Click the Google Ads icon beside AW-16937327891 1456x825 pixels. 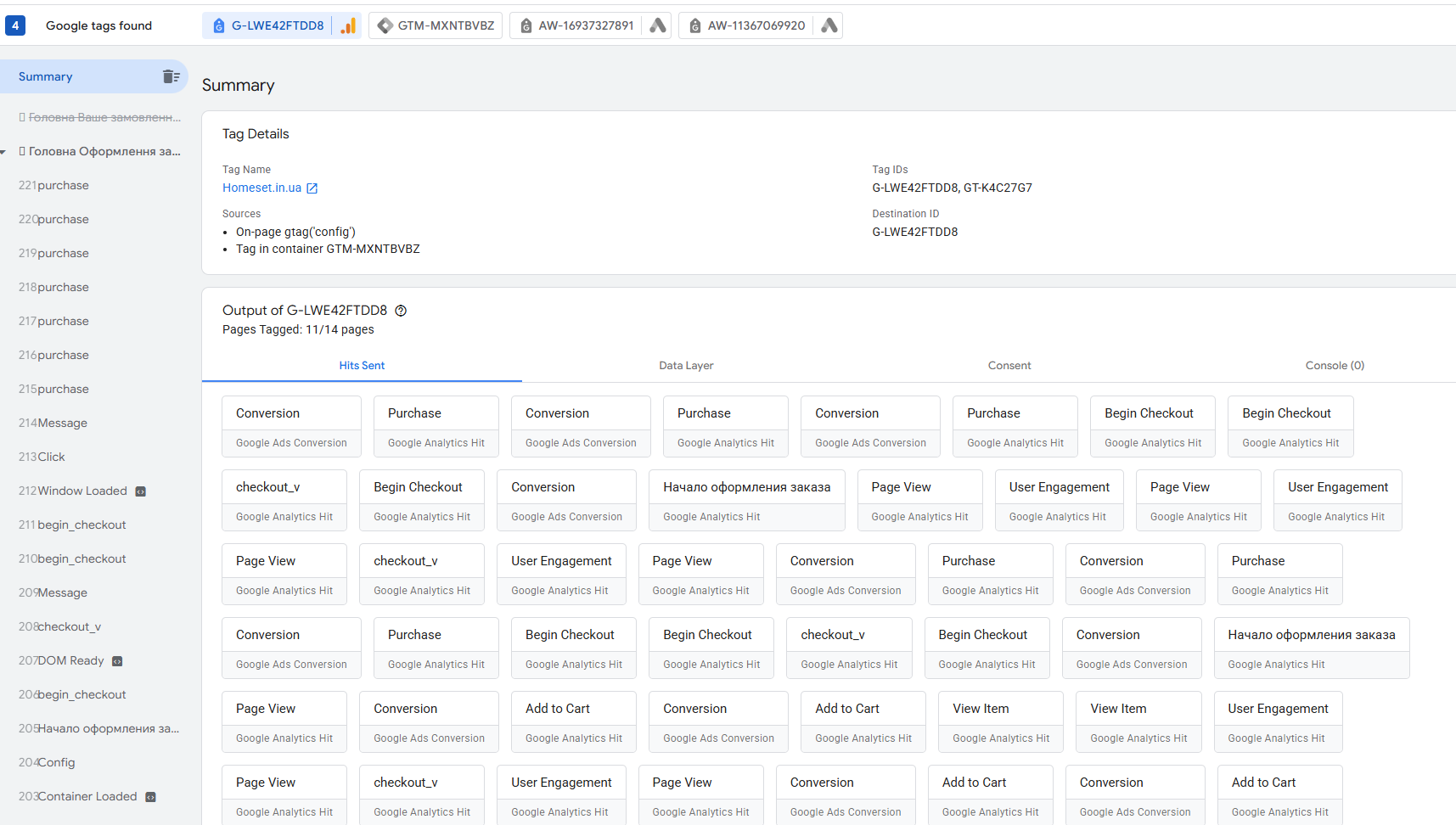[x=658, y=25]
